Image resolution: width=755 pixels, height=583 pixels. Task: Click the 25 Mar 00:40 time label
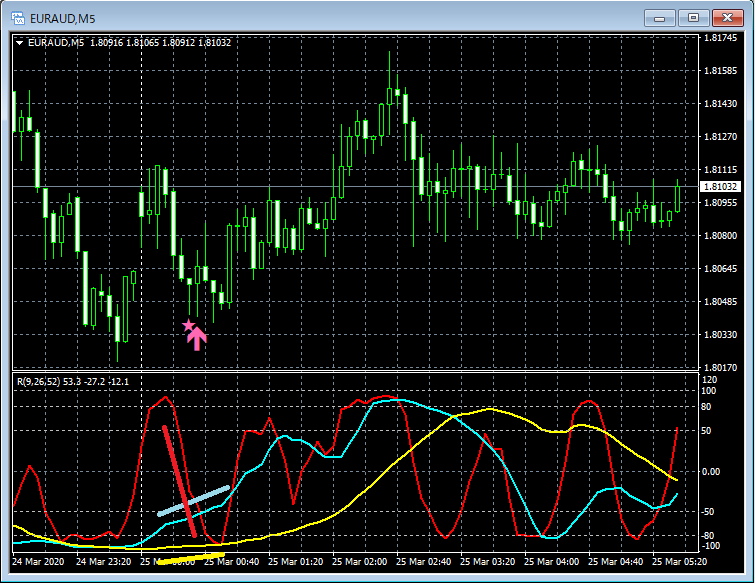click(x=232, y=562)
